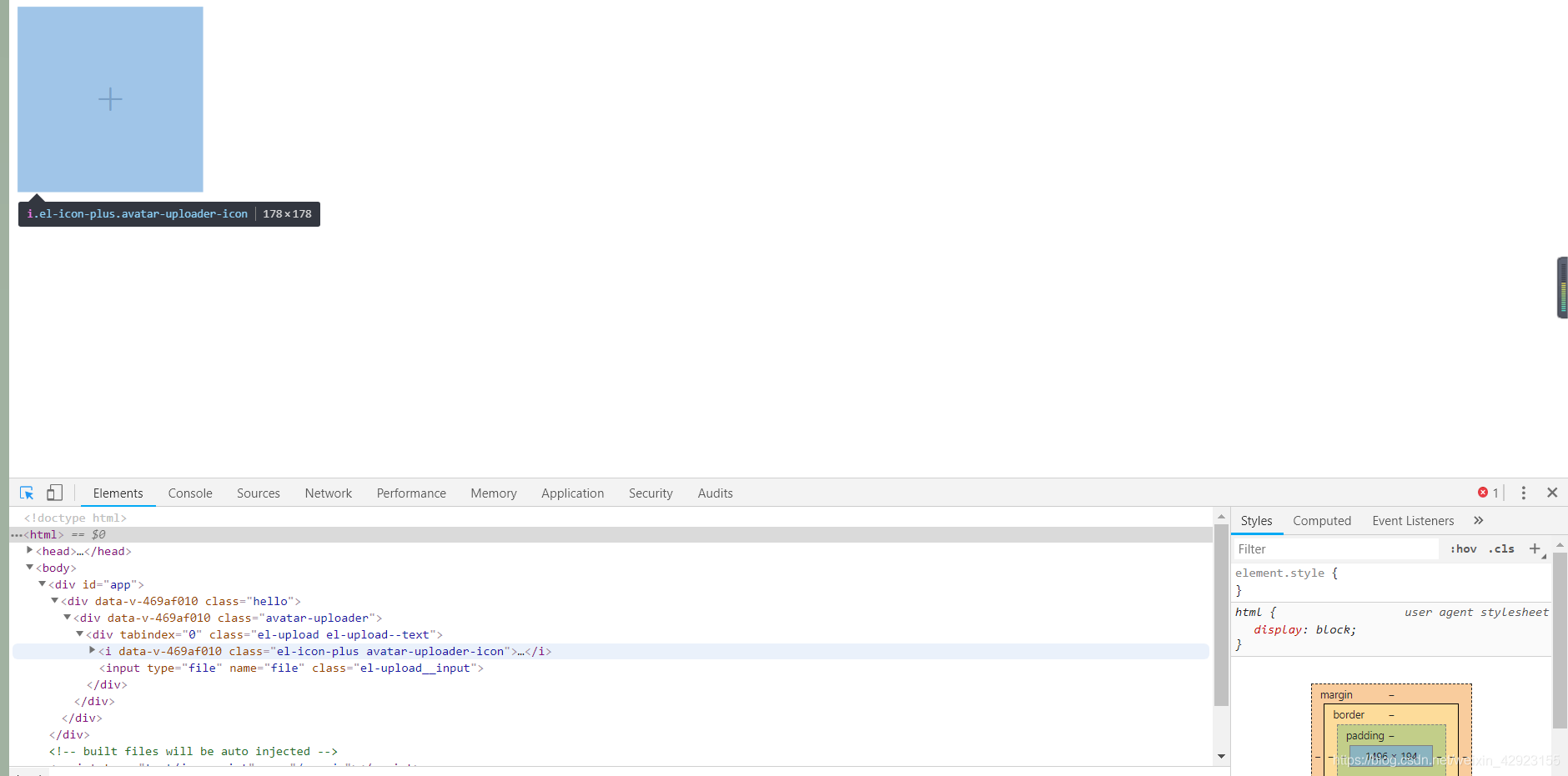Open the Event Listeners pane tab
1568x776 pixels.
pyautogui.click(x=1413, y=521)
